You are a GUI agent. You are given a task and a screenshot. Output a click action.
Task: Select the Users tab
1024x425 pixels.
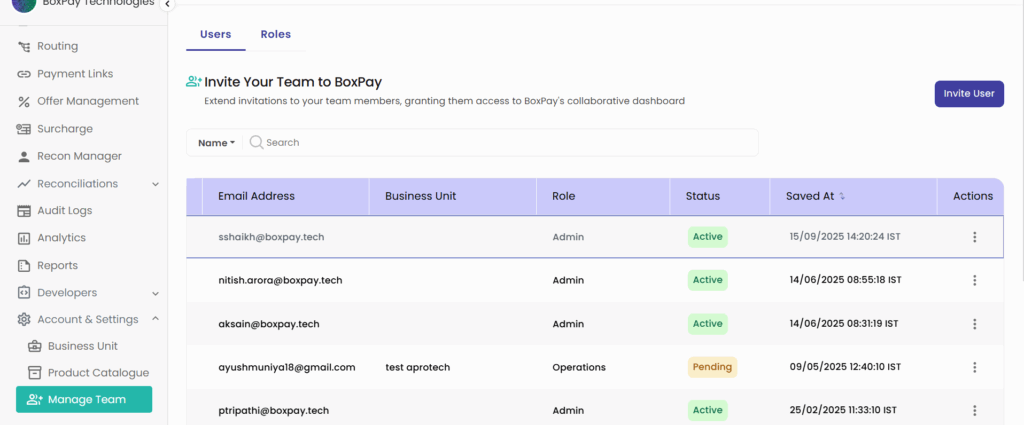click(216, 35)
